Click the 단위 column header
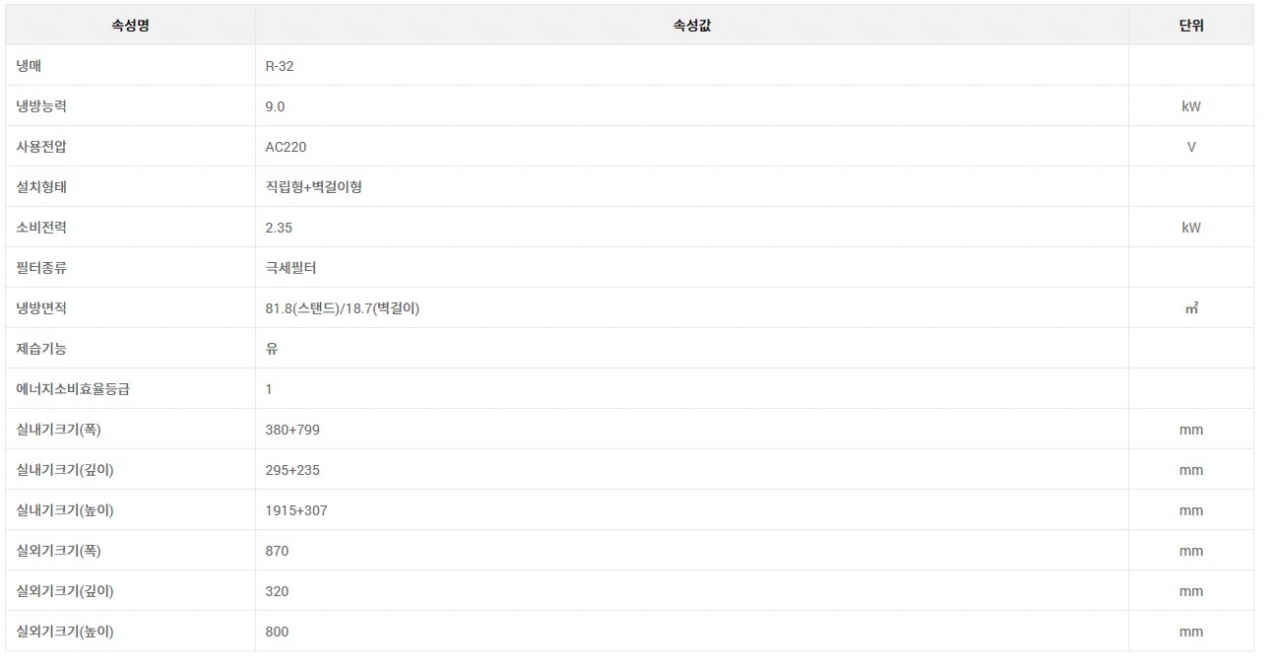Image resolution: width=1280 pixels, height=670 pixels. pyautogui.click(x=1191, y=25)
